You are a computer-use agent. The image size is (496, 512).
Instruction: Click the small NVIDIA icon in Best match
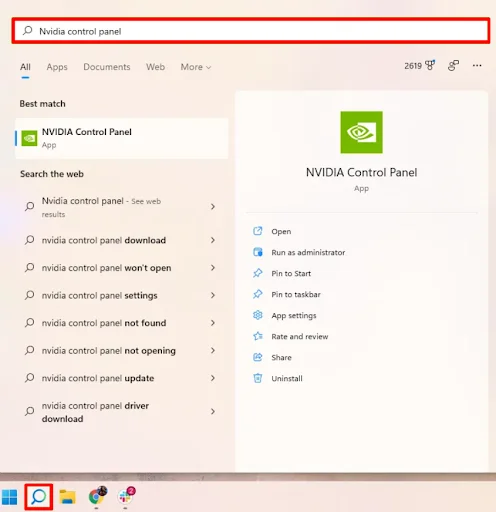click(x=29, y=138)
